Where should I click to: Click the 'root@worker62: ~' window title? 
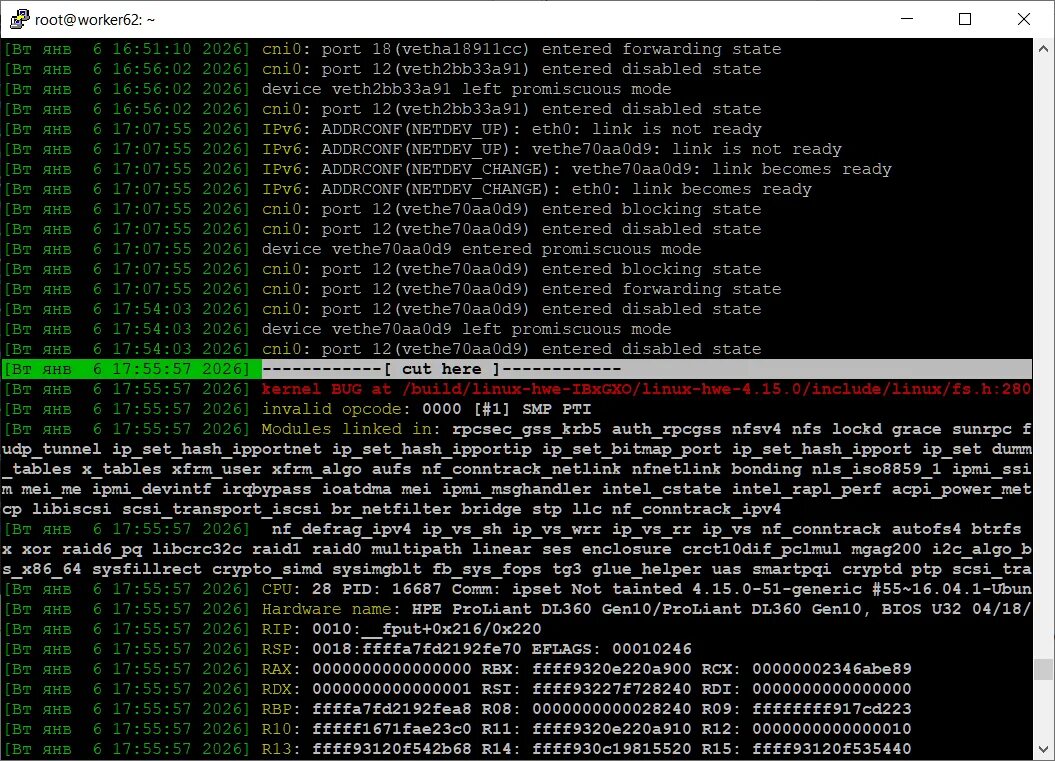point(95,20)
